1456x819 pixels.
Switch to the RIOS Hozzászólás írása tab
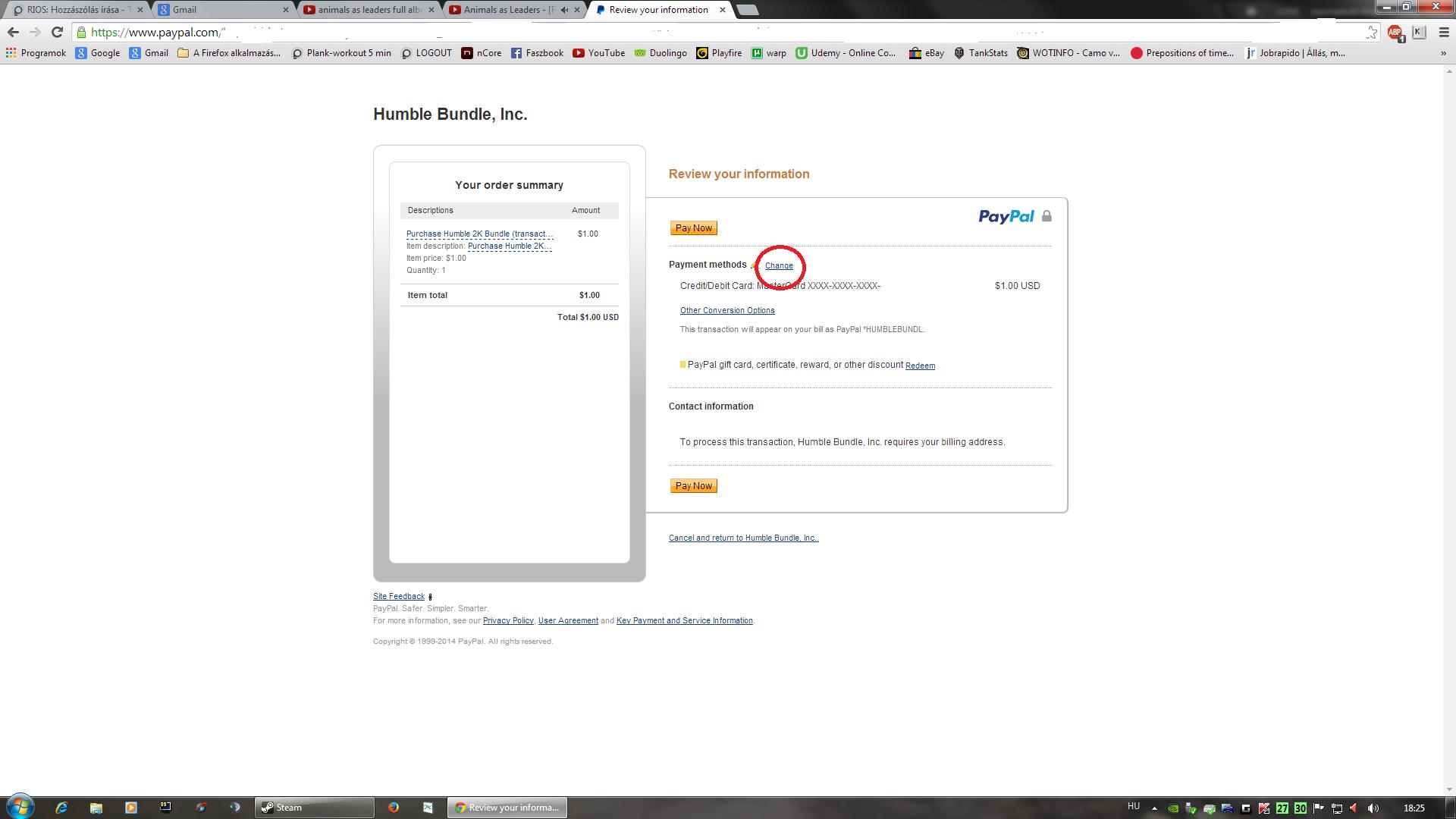point(74,10)
